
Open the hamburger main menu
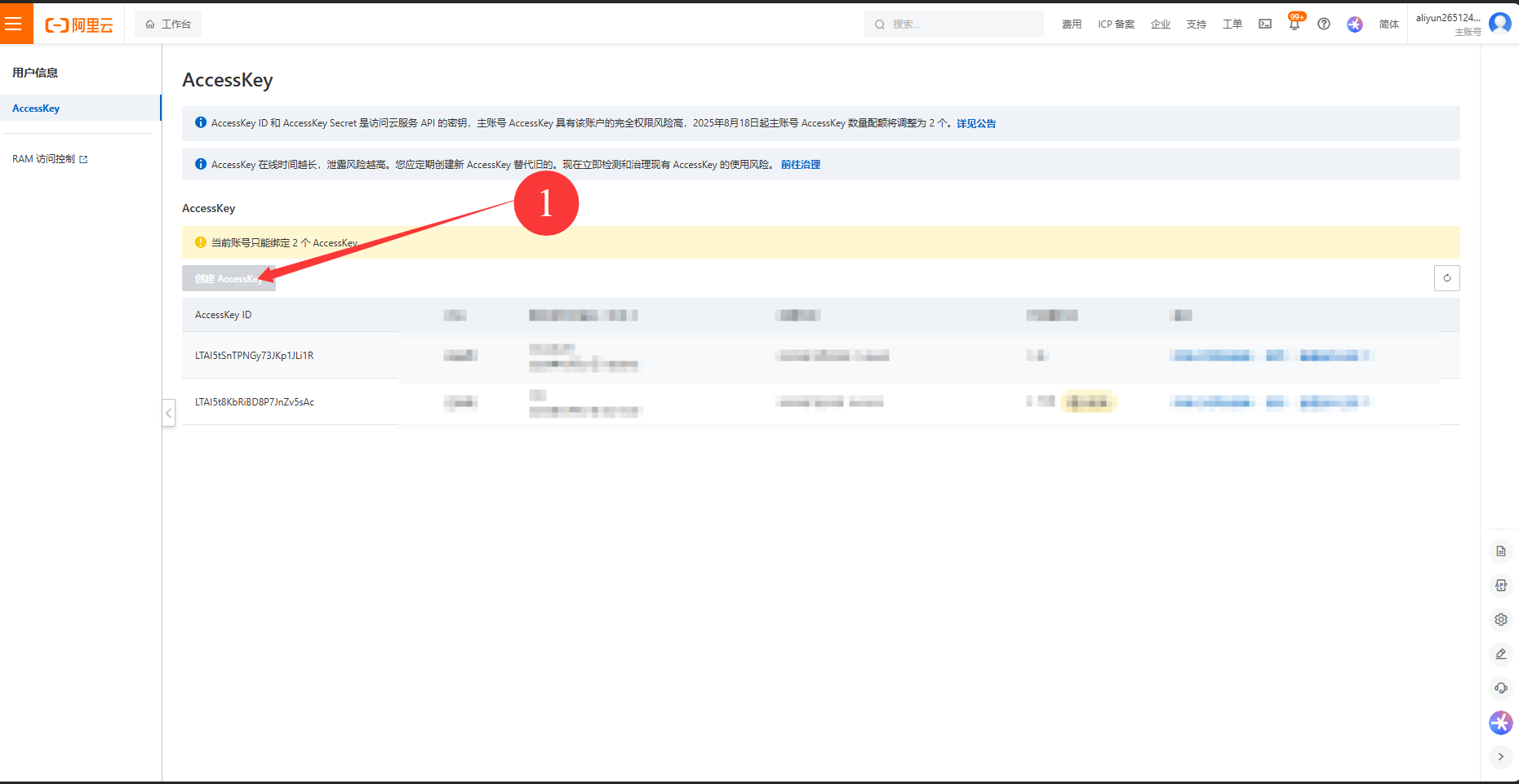[14, 24]
